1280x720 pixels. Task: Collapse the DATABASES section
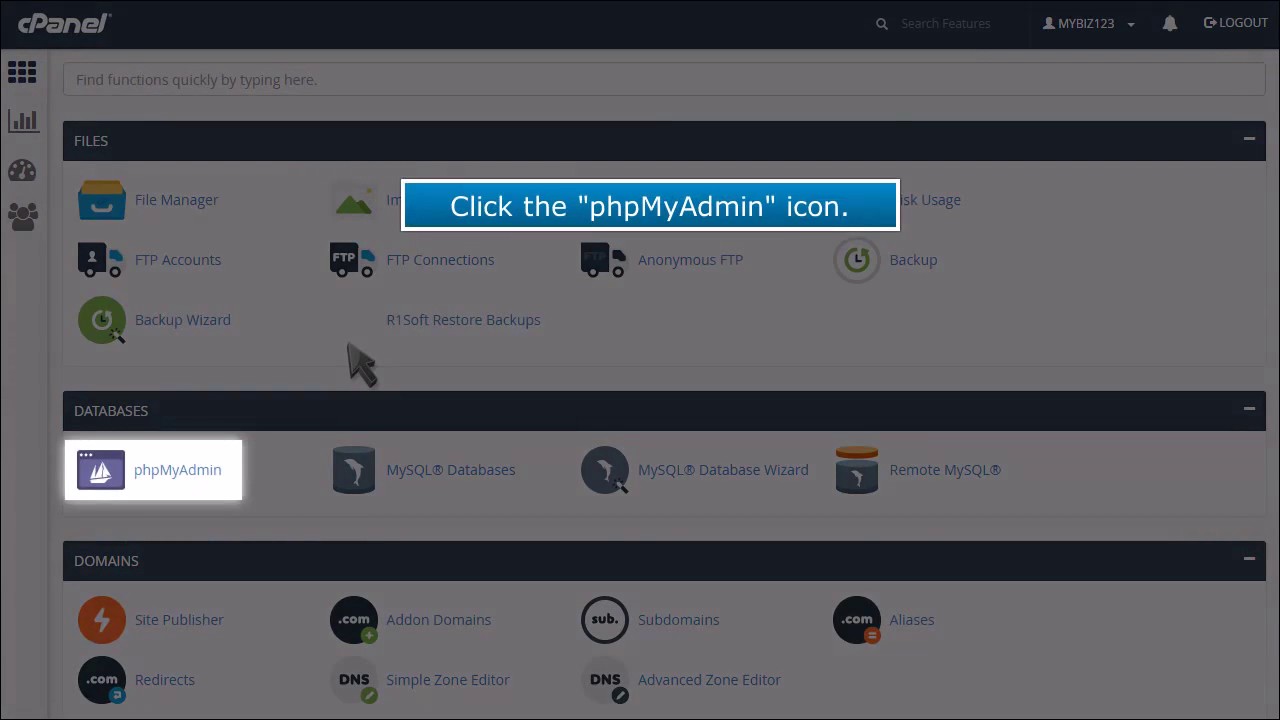[1249, 409]
